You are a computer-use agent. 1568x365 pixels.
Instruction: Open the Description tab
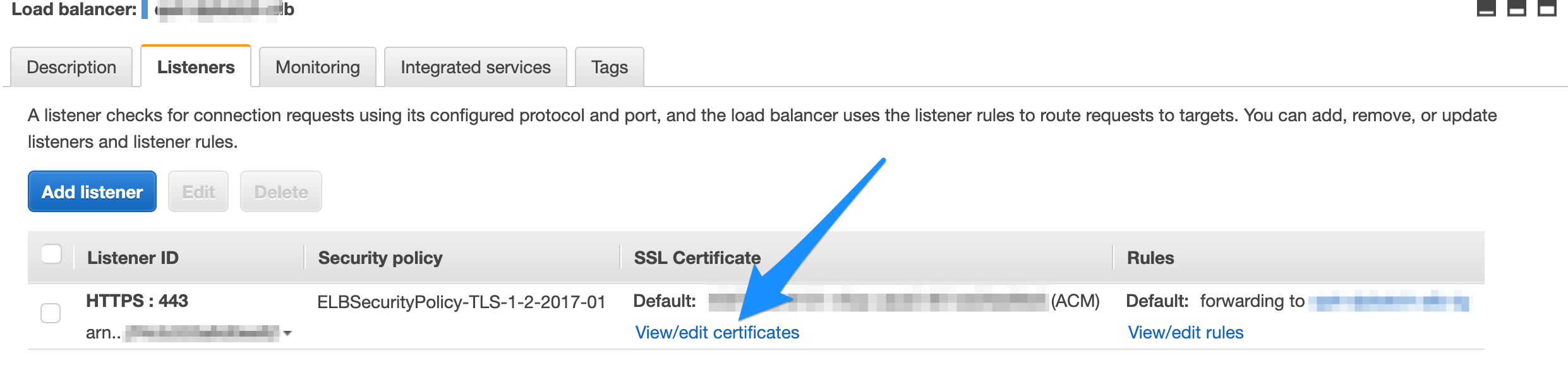71,67
